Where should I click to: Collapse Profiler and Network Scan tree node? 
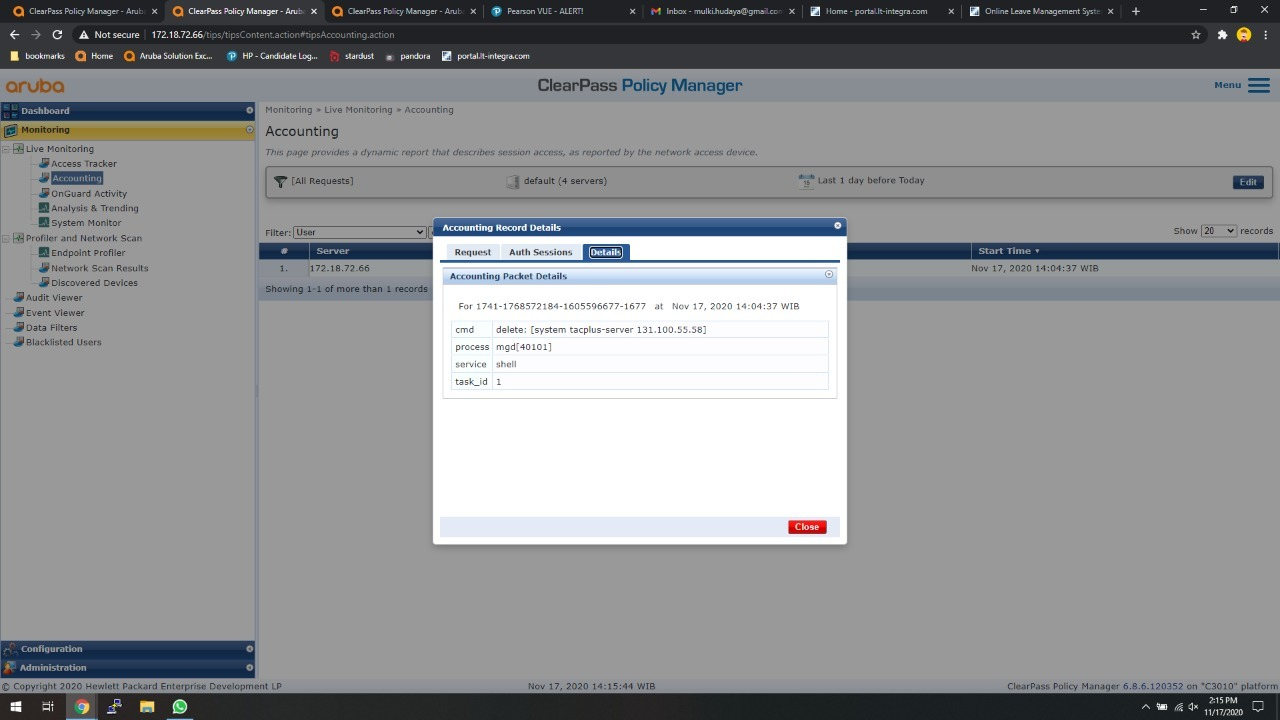[6, 238]
